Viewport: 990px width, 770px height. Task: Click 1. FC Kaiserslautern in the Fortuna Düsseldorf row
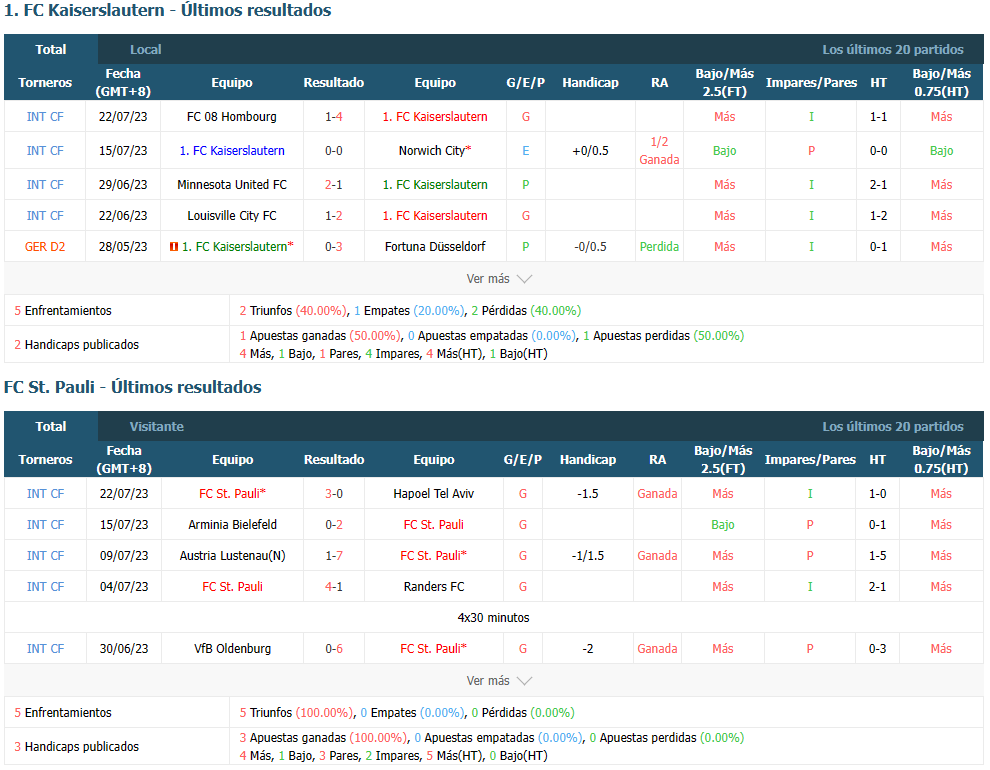pos(235,247)
